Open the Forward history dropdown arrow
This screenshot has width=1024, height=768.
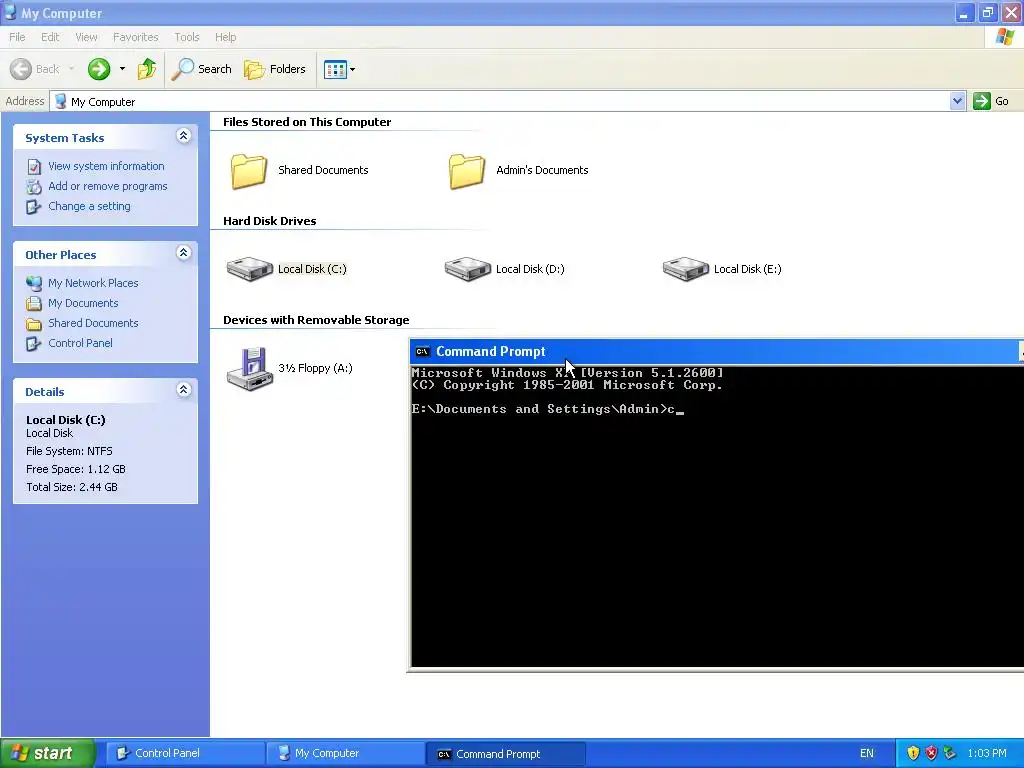click(122, 69)
